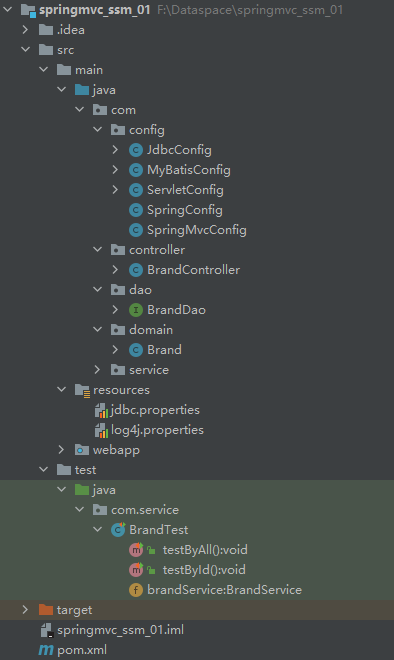Select the SpringConfig file name
This screenshot has height=660, width=394.
pos(185,210)
